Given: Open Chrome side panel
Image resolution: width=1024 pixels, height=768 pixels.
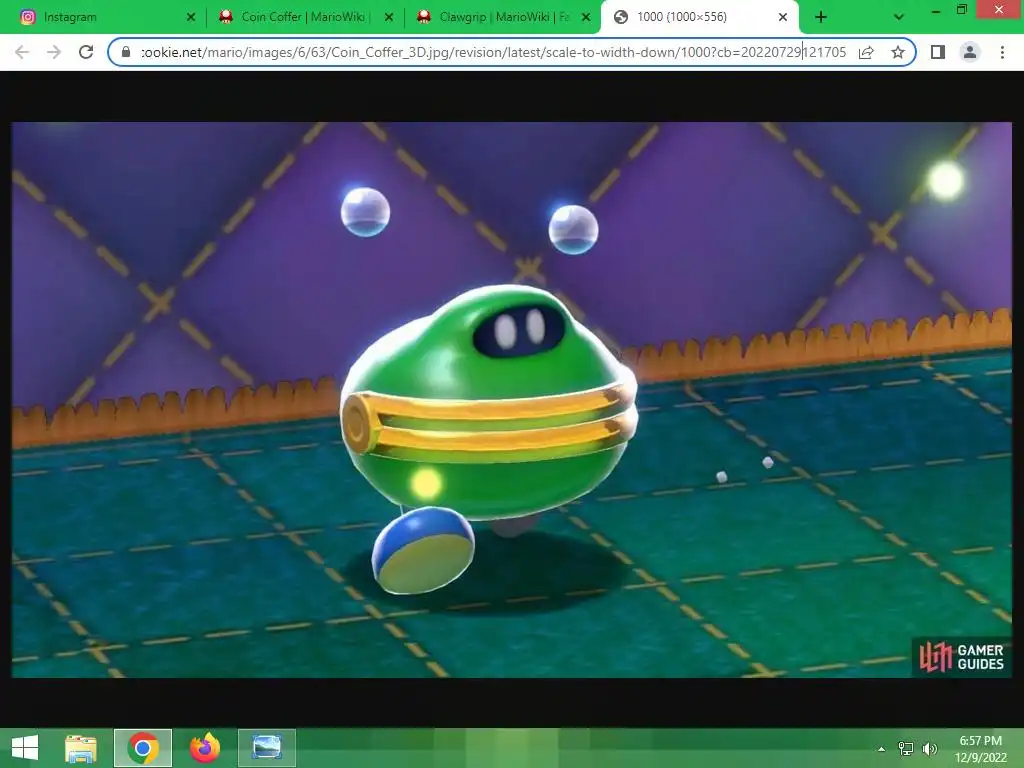Looking at the screenshot, I should point(938,52).
